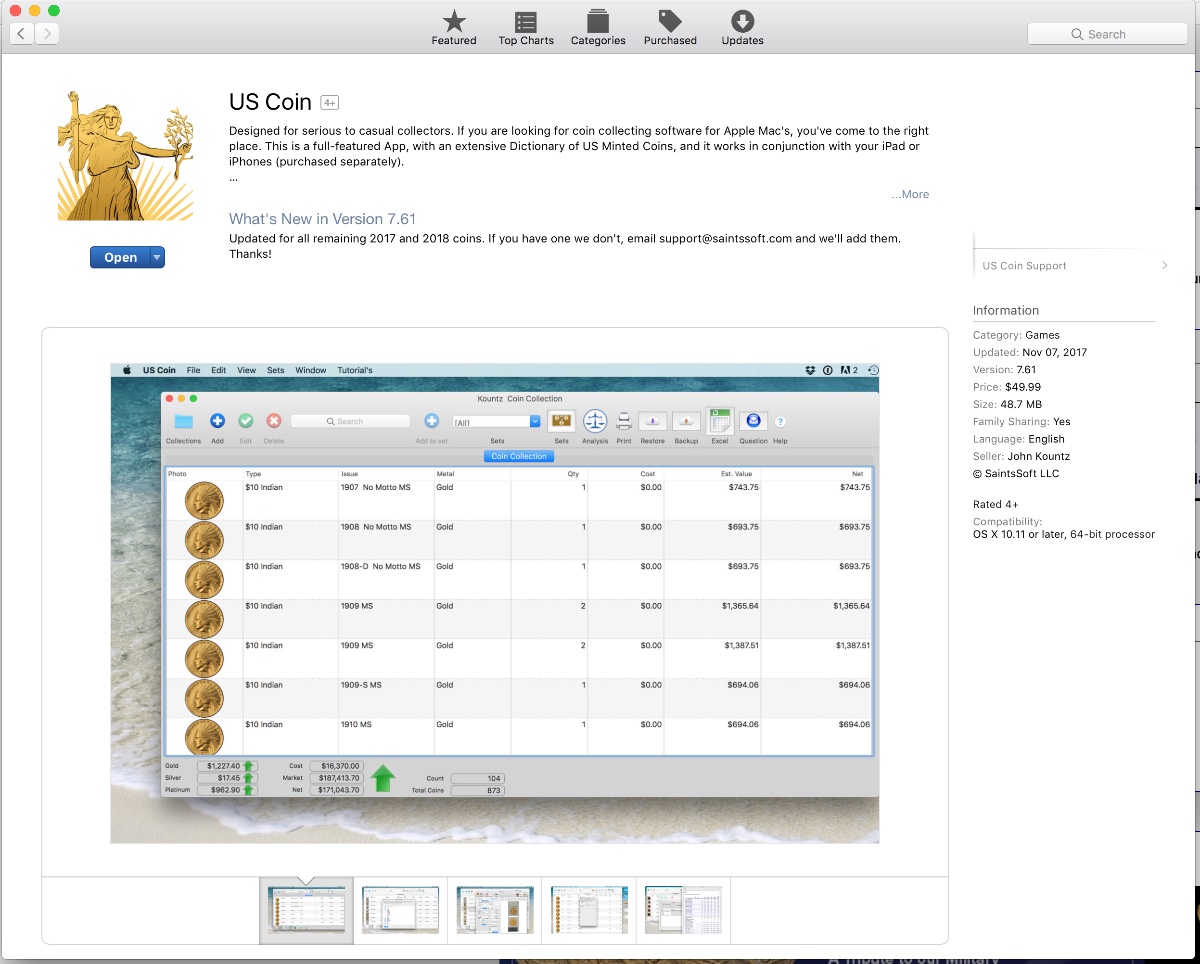Click "Language: English" info line
Screen dimensions: 1200x964
(x=1019, y=439)
